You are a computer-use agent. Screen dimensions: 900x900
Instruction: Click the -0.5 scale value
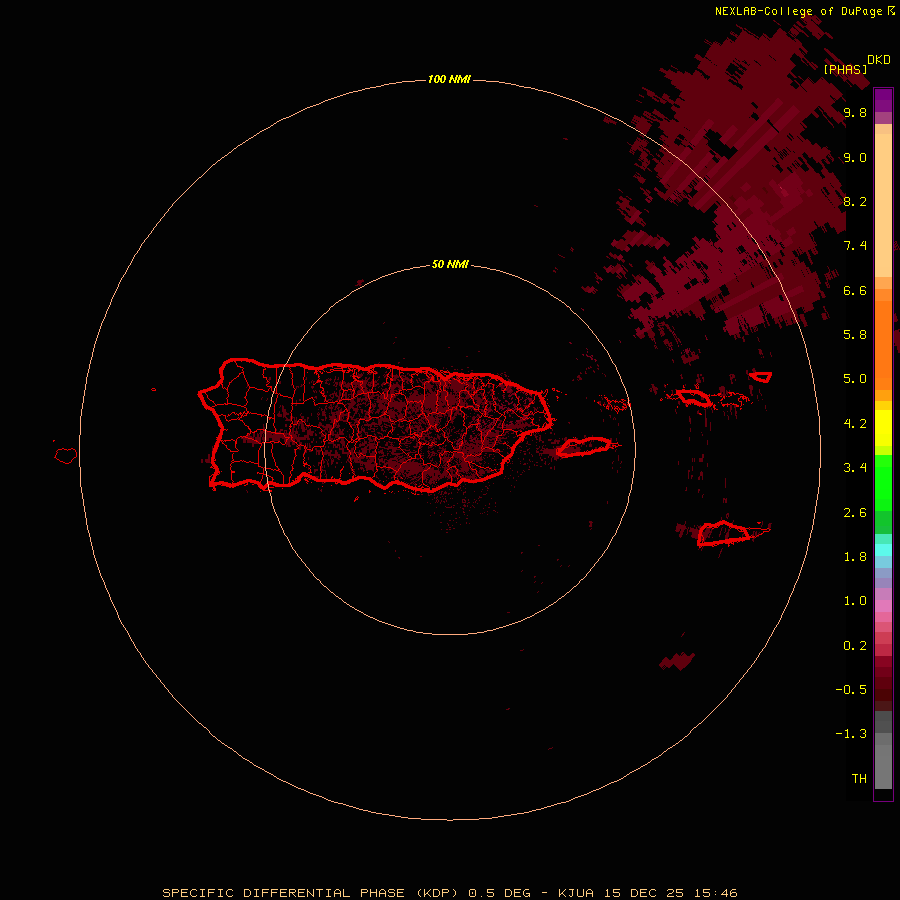pyautogui.click(x=851, y=690)
